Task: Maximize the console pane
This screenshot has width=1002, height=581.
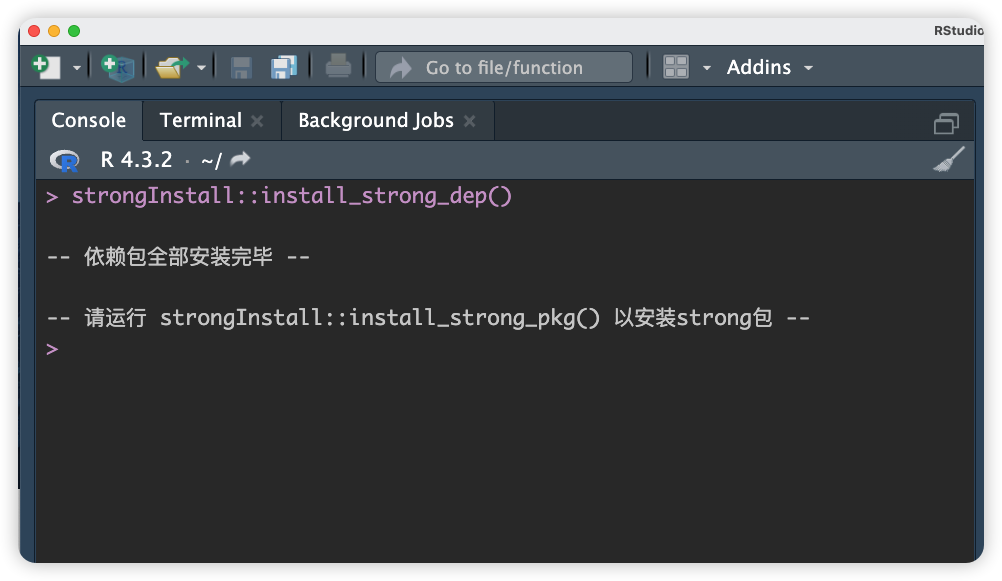Action: click(946, 123)
